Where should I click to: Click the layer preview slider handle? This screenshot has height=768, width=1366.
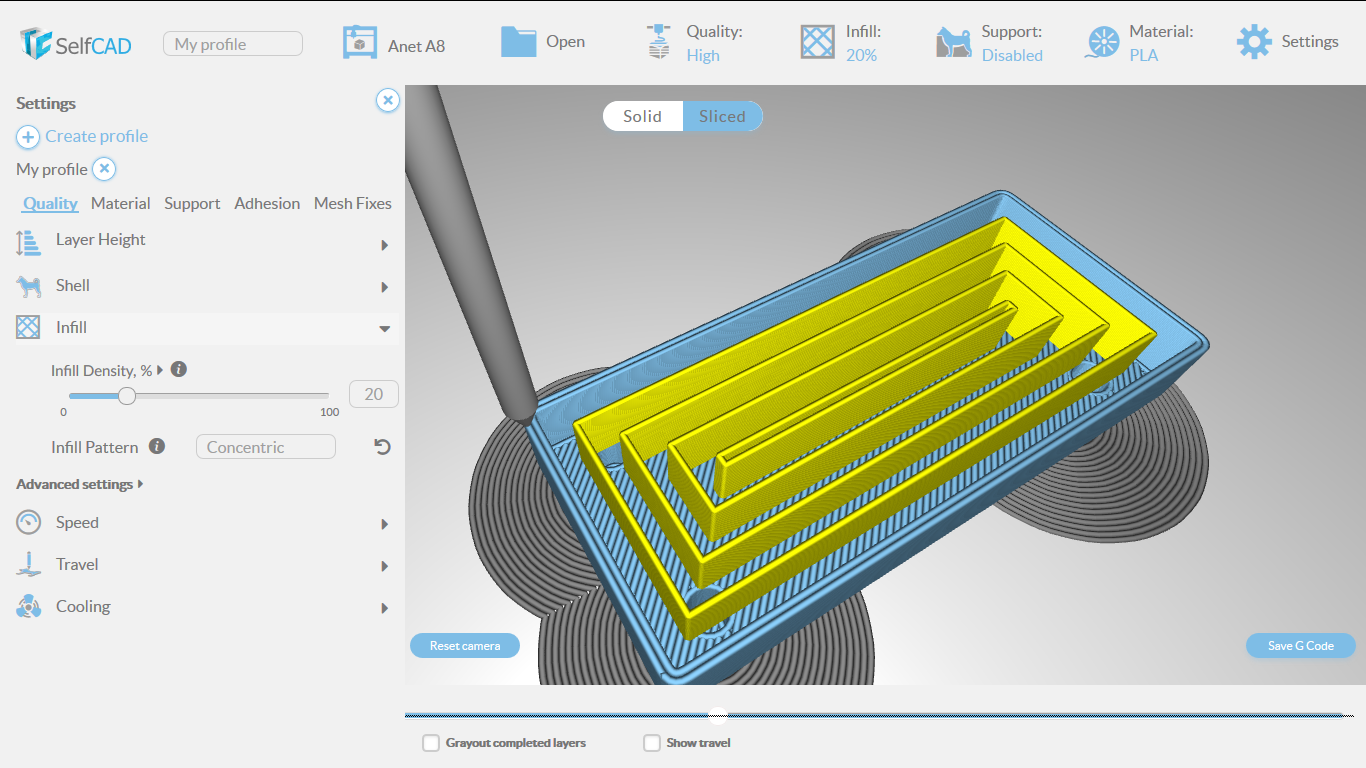[717, 714]
